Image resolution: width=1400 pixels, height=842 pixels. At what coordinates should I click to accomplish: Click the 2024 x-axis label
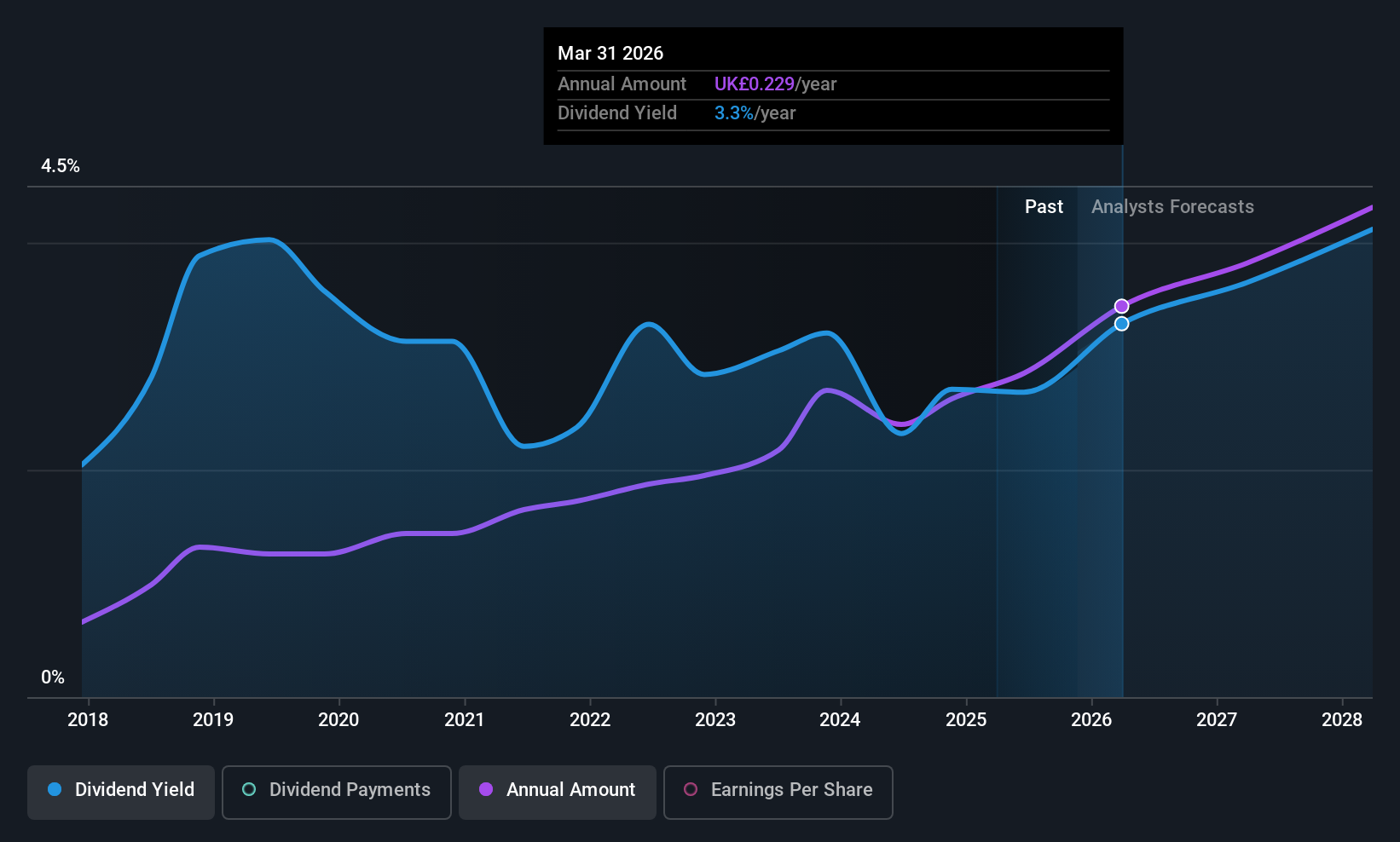[x=840, y=720]
